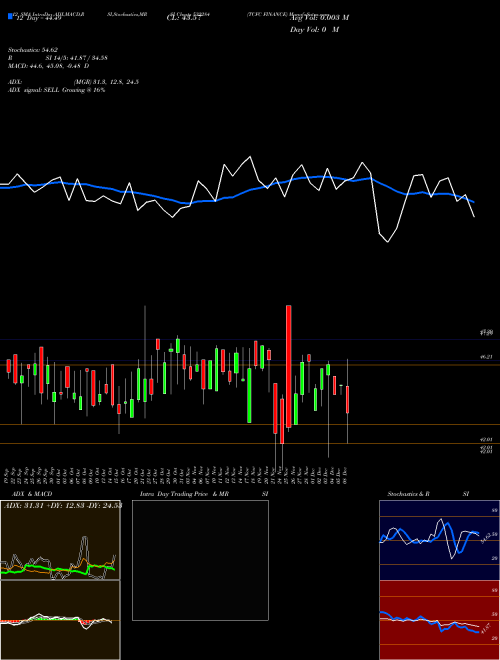Open the ADX indicator chart panel
Image resolution: width=500 pixels, height=660 pixels.
pos(60,540)
